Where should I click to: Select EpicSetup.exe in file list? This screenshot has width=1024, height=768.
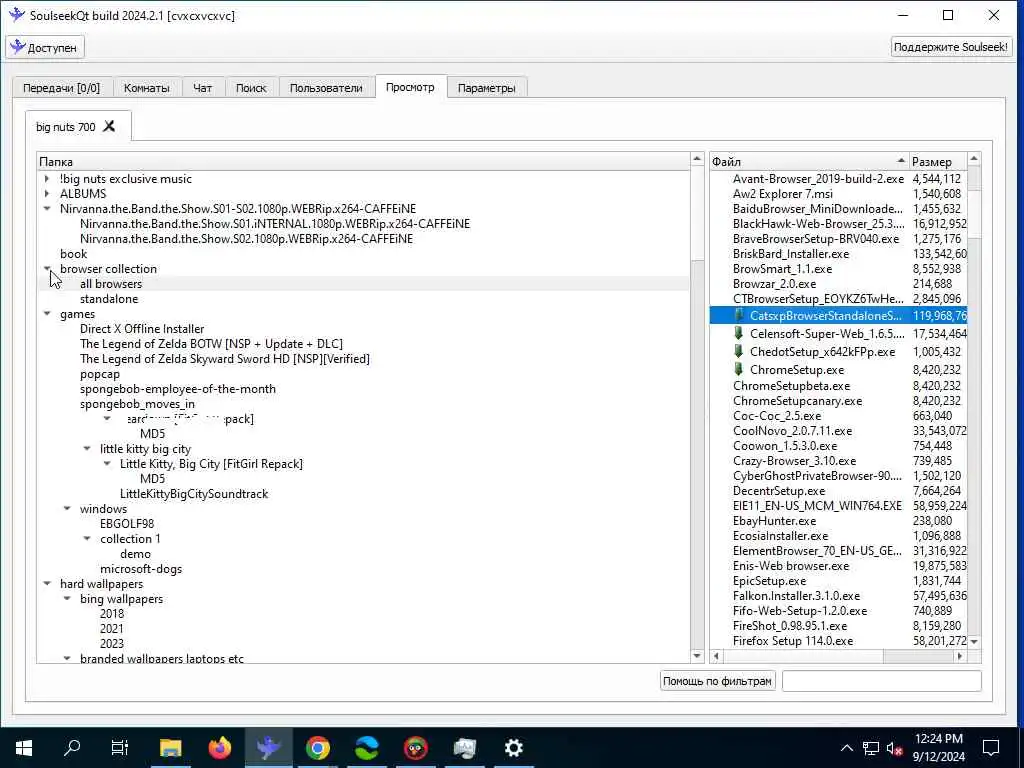point(769,581)
